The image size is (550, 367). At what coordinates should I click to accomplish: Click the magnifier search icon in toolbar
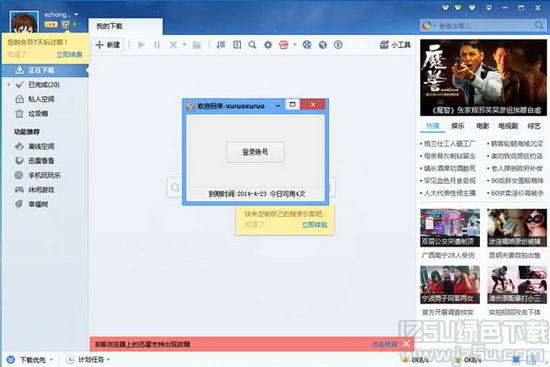(252, 45)
